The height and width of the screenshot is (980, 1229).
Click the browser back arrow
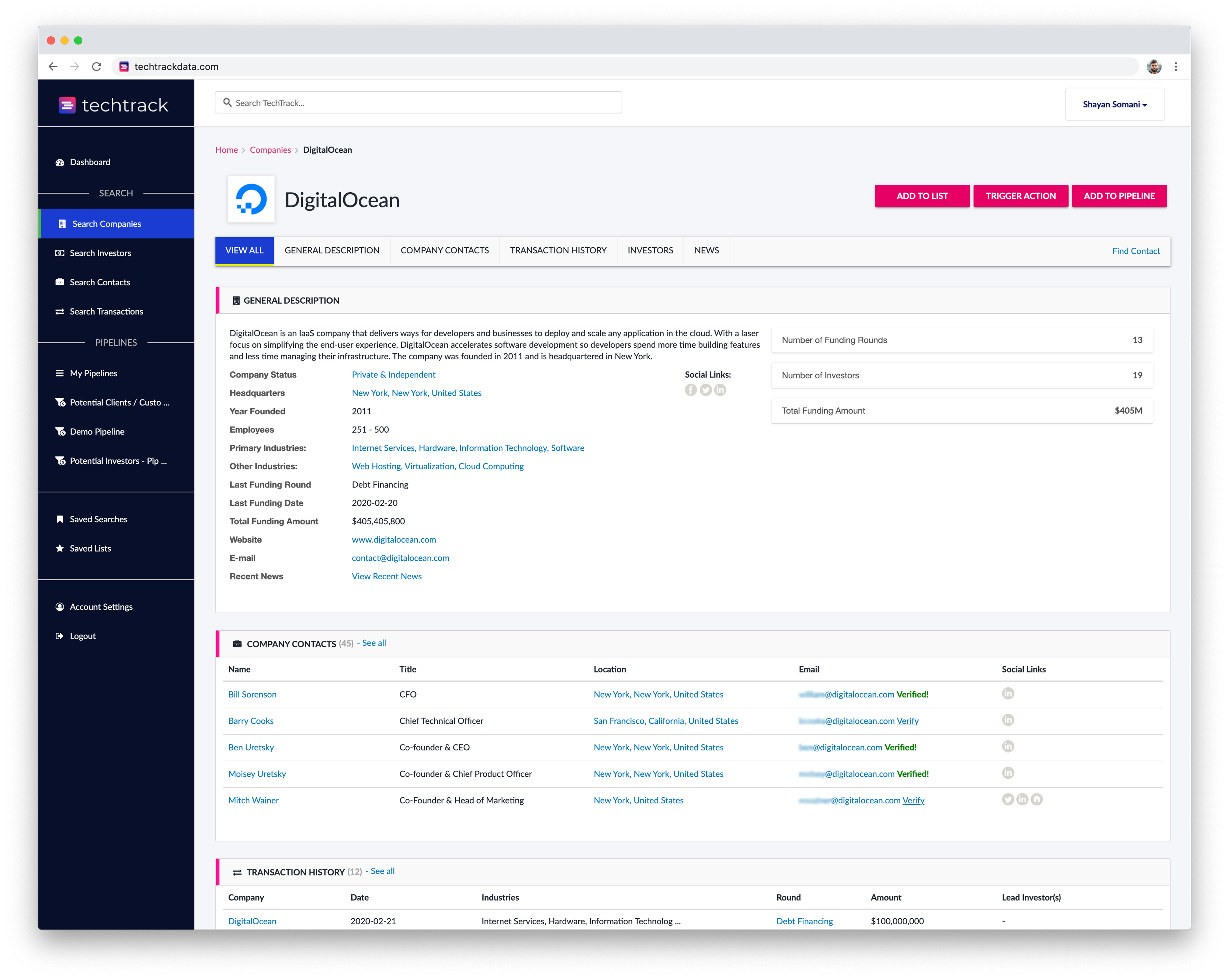(x=53, y=67)
